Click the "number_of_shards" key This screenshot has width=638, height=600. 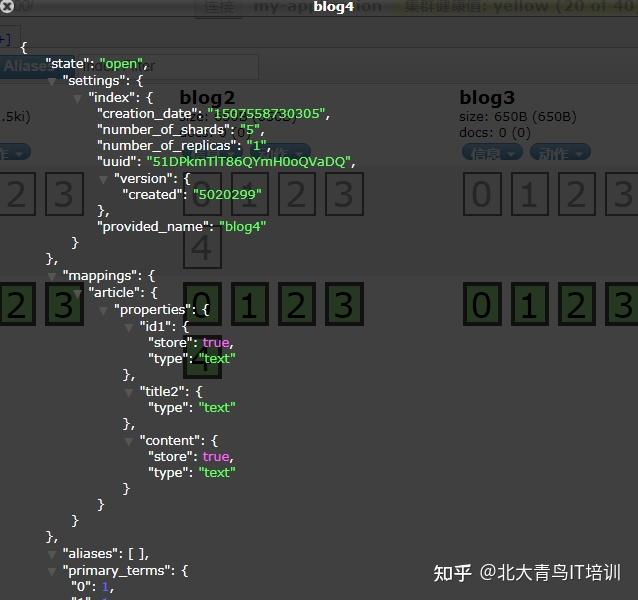(x=163, y=130)
